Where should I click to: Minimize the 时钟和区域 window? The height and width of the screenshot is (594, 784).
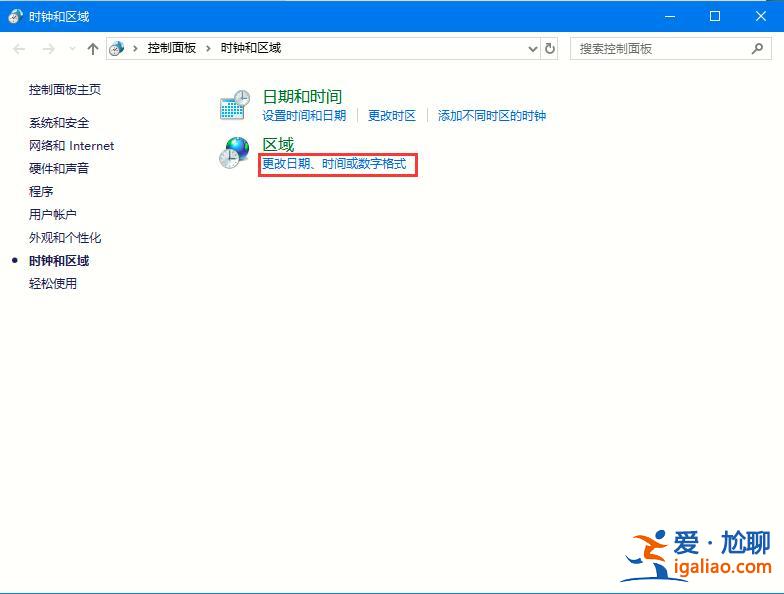coord(670,16)
